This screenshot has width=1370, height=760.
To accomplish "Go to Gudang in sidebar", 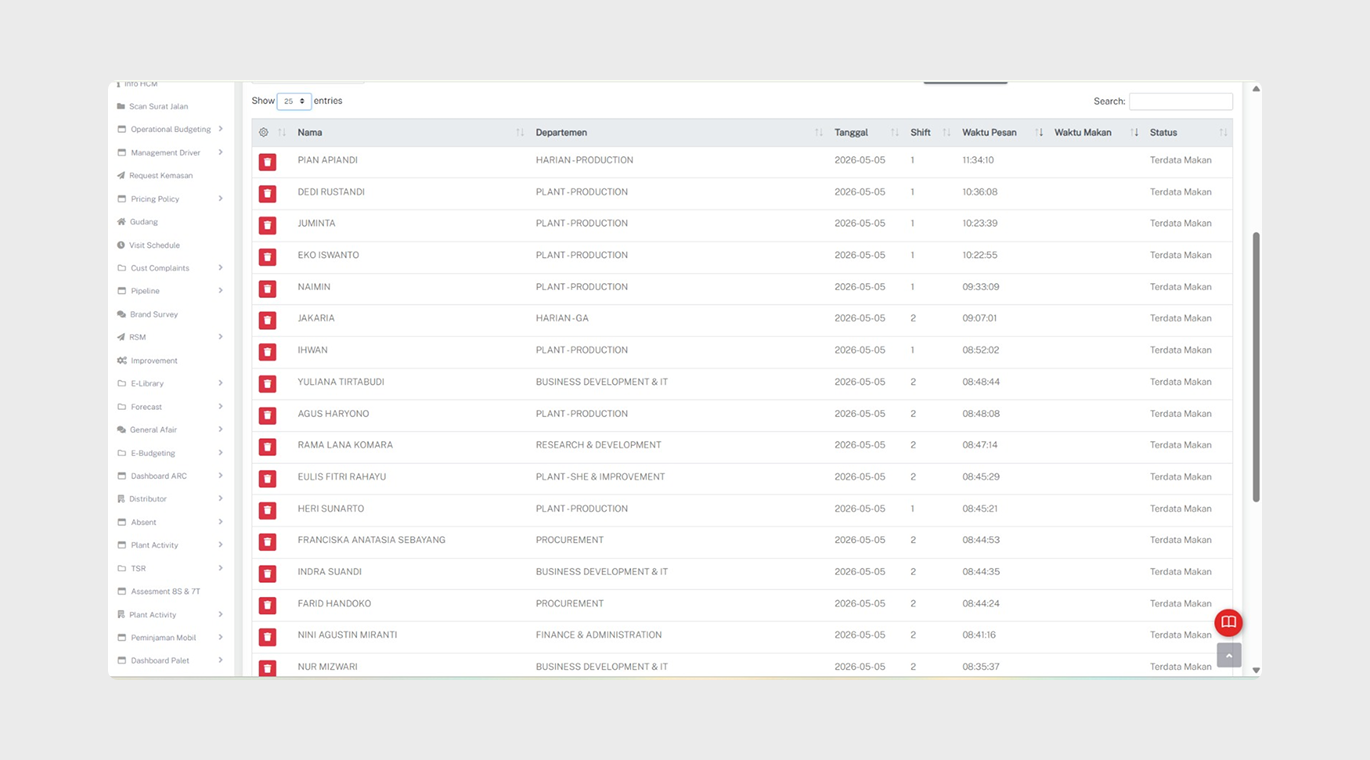I will [x=143, y=222].
